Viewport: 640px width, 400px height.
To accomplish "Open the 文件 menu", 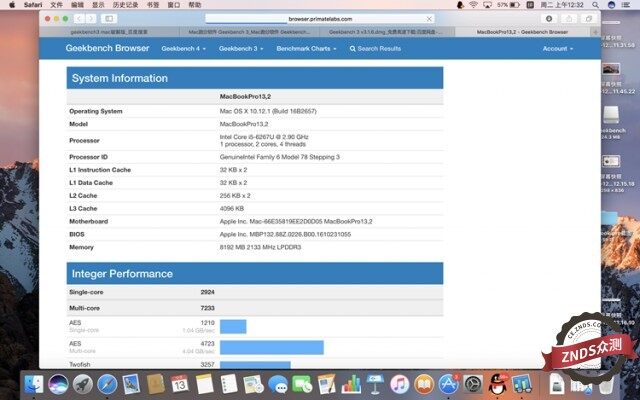I will (x=56, y=5).
